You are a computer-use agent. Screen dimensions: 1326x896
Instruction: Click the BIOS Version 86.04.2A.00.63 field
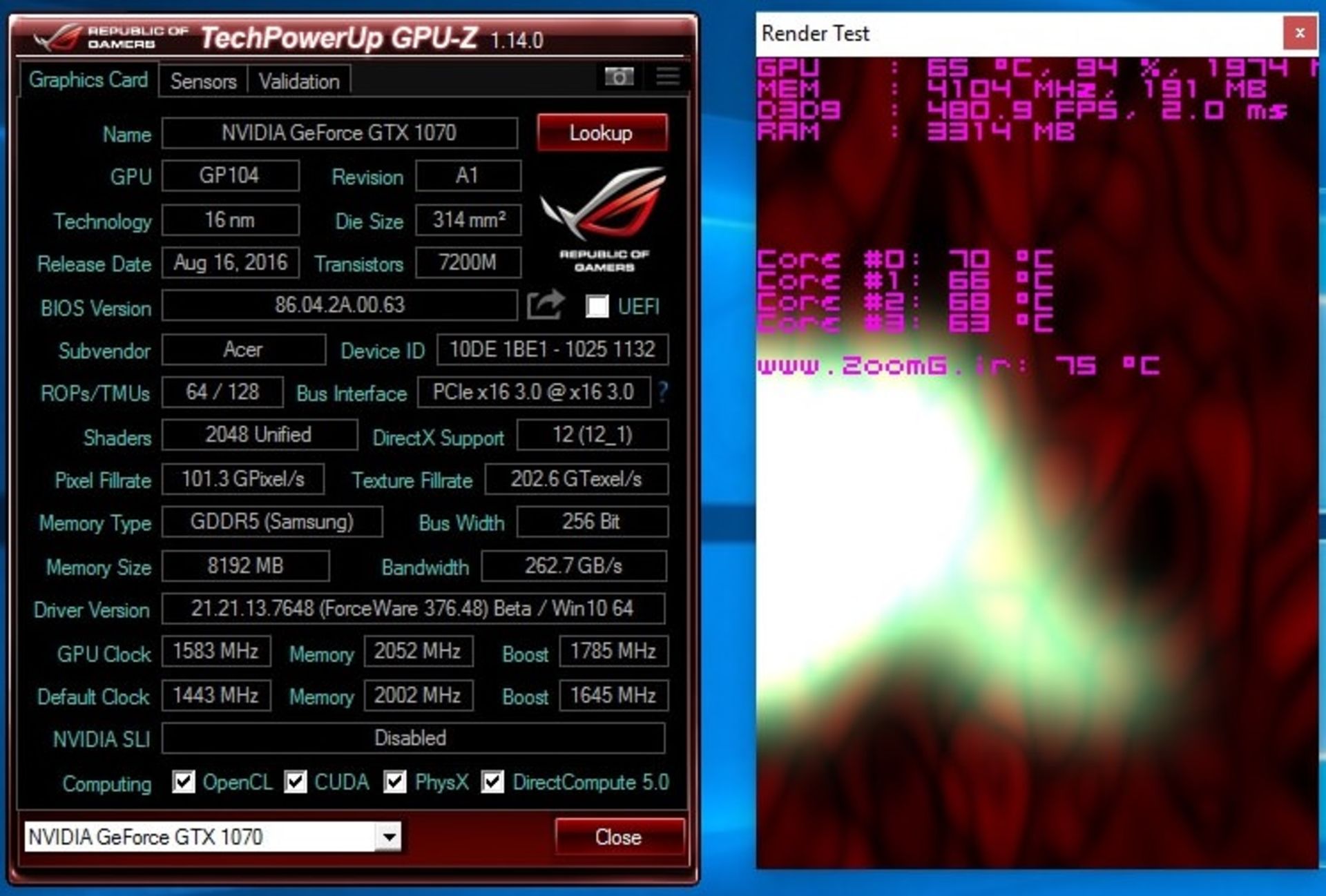click(x=339, y=305)
